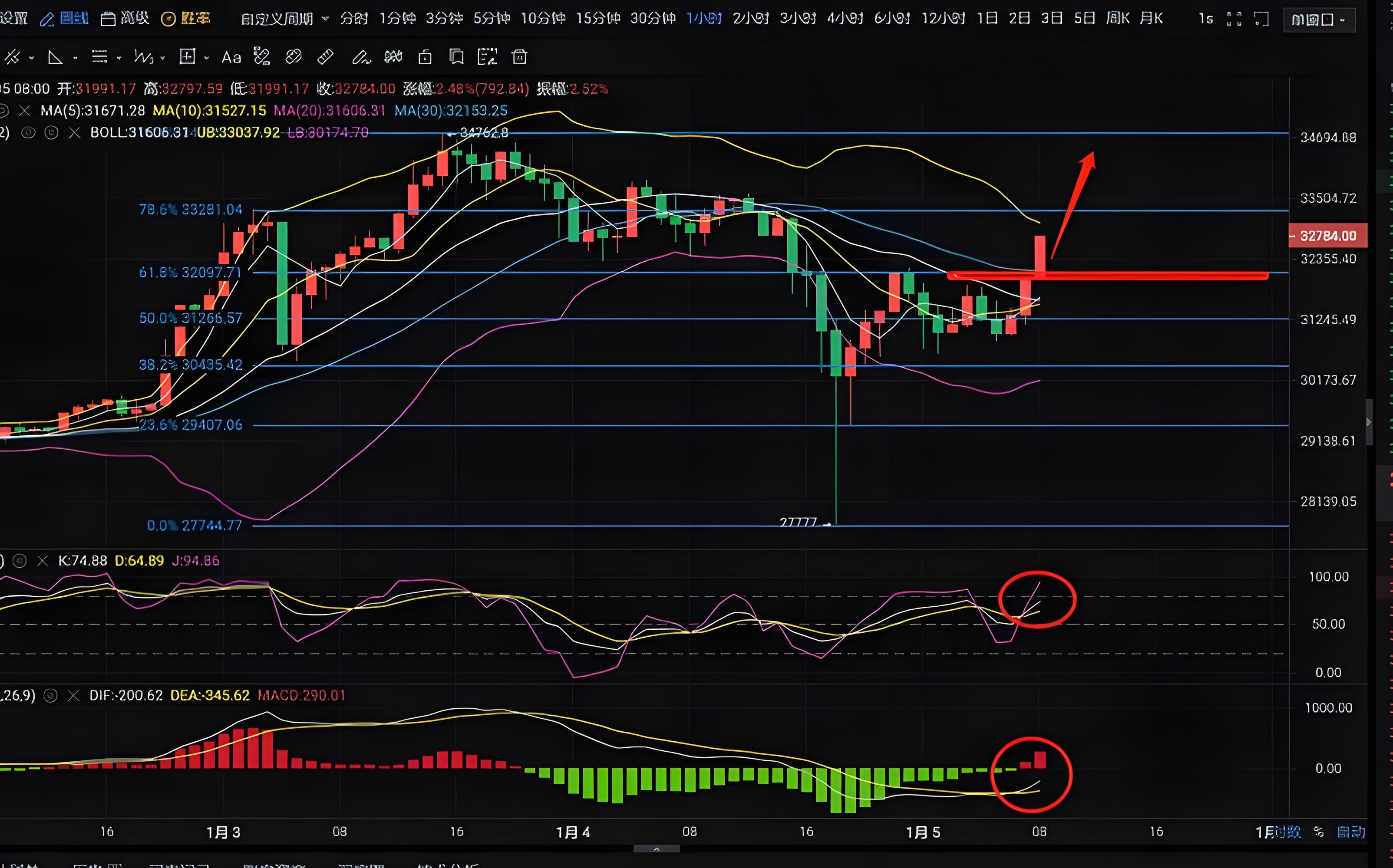This screenshot has width=1393, height=868.
Task: Open BOLL indicator settings icon
Action: point(51,133)
